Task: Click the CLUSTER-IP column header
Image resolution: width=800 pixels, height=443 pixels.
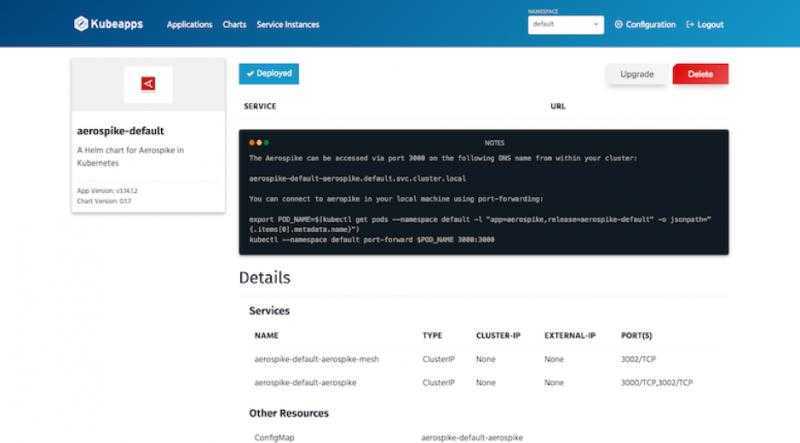Action: [x=498, y=335]
